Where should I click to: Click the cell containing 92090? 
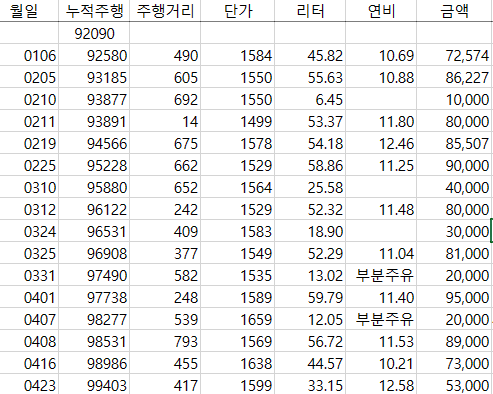94,33
